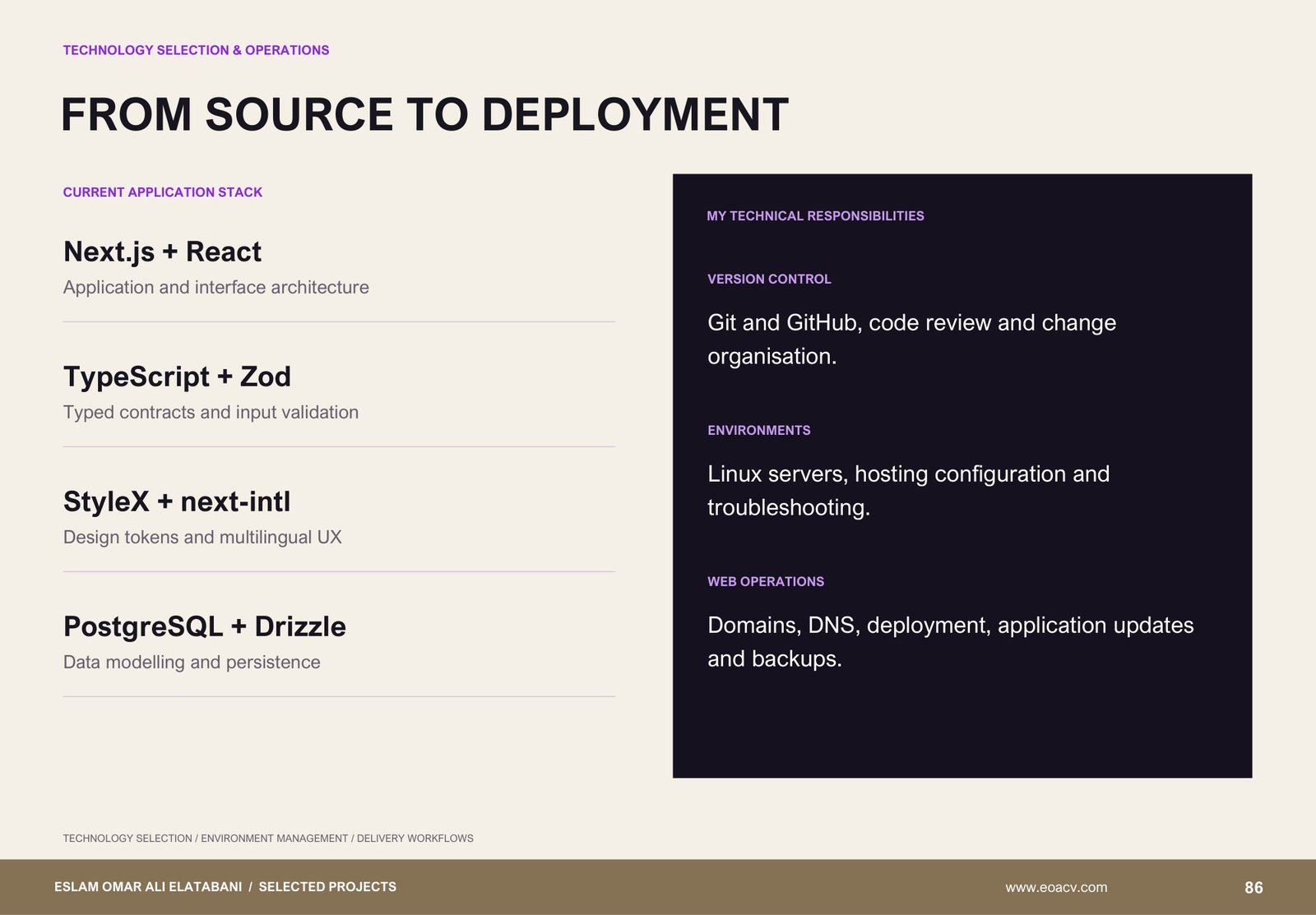The width and height of the screenshot is (1316, 915).
Task: Select the 'TypeScript + Zod' heading
Action: click(177, 377)
